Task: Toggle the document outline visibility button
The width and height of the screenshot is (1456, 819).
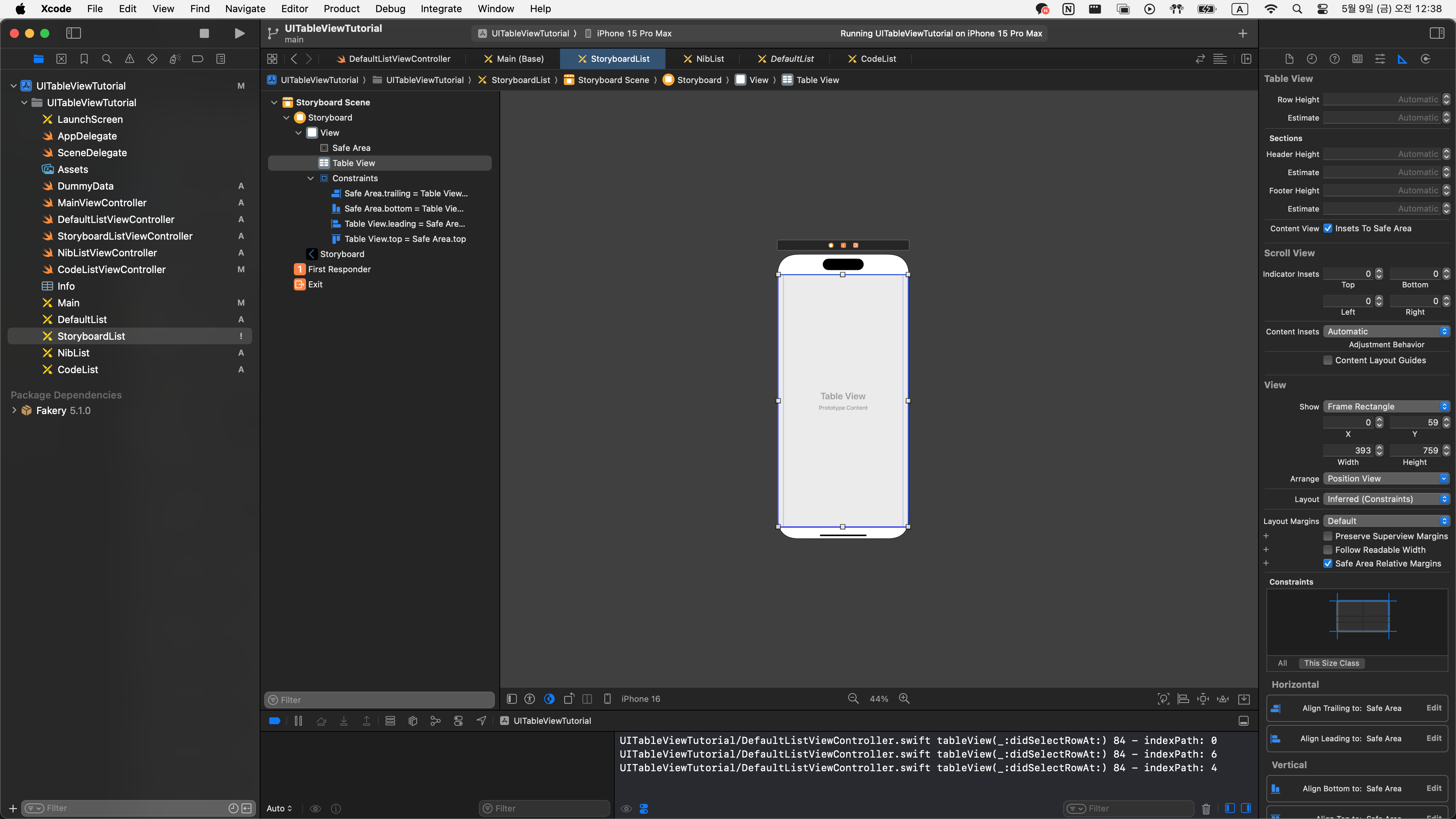Action: tap(511, 699)
